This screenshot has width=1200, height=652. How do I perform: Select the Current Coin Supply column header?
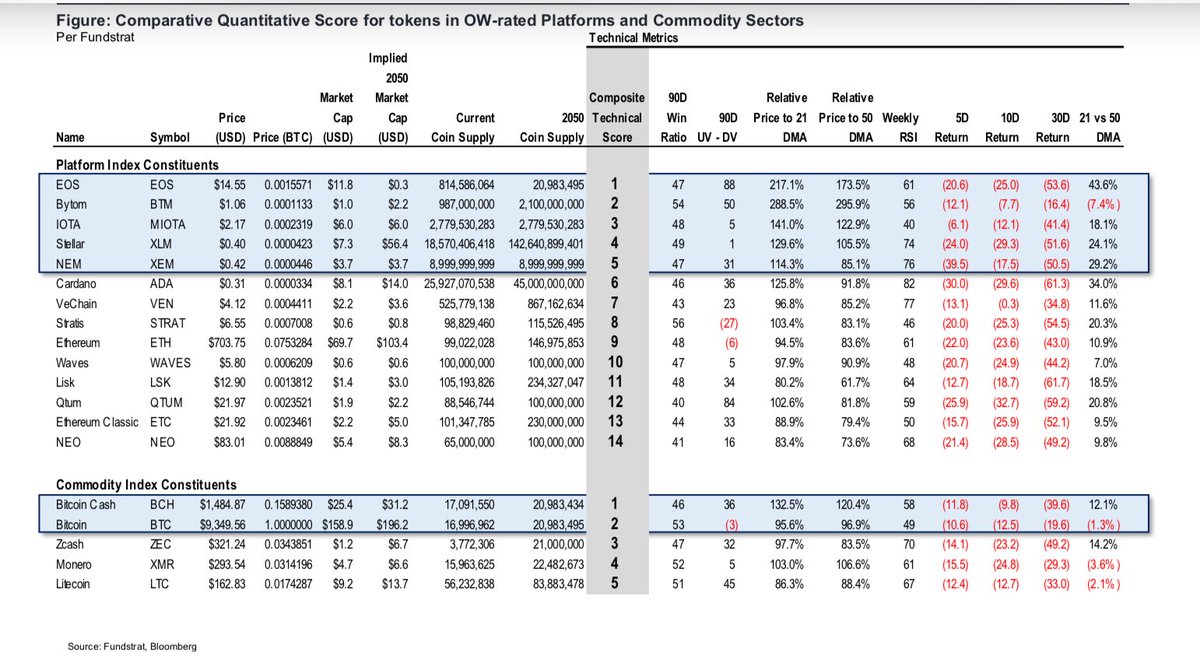(x=461, y=127)
